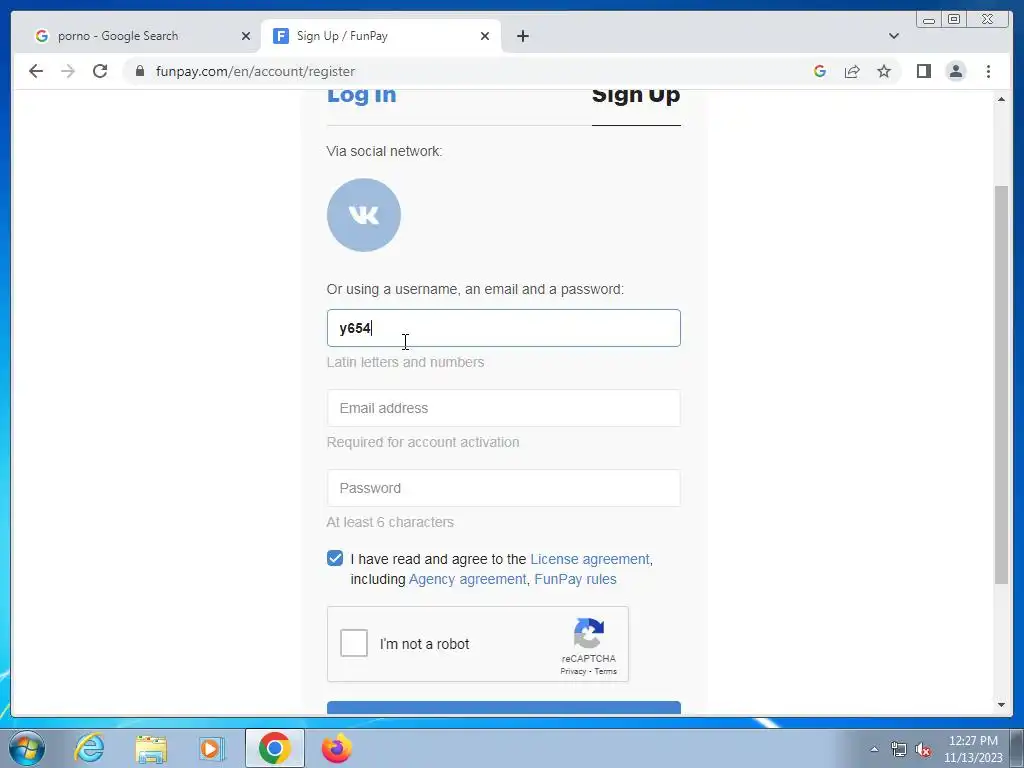This screenshot has height=768, width=1024.
Task: Open a new tab with plus button
Action: (522, 36)
